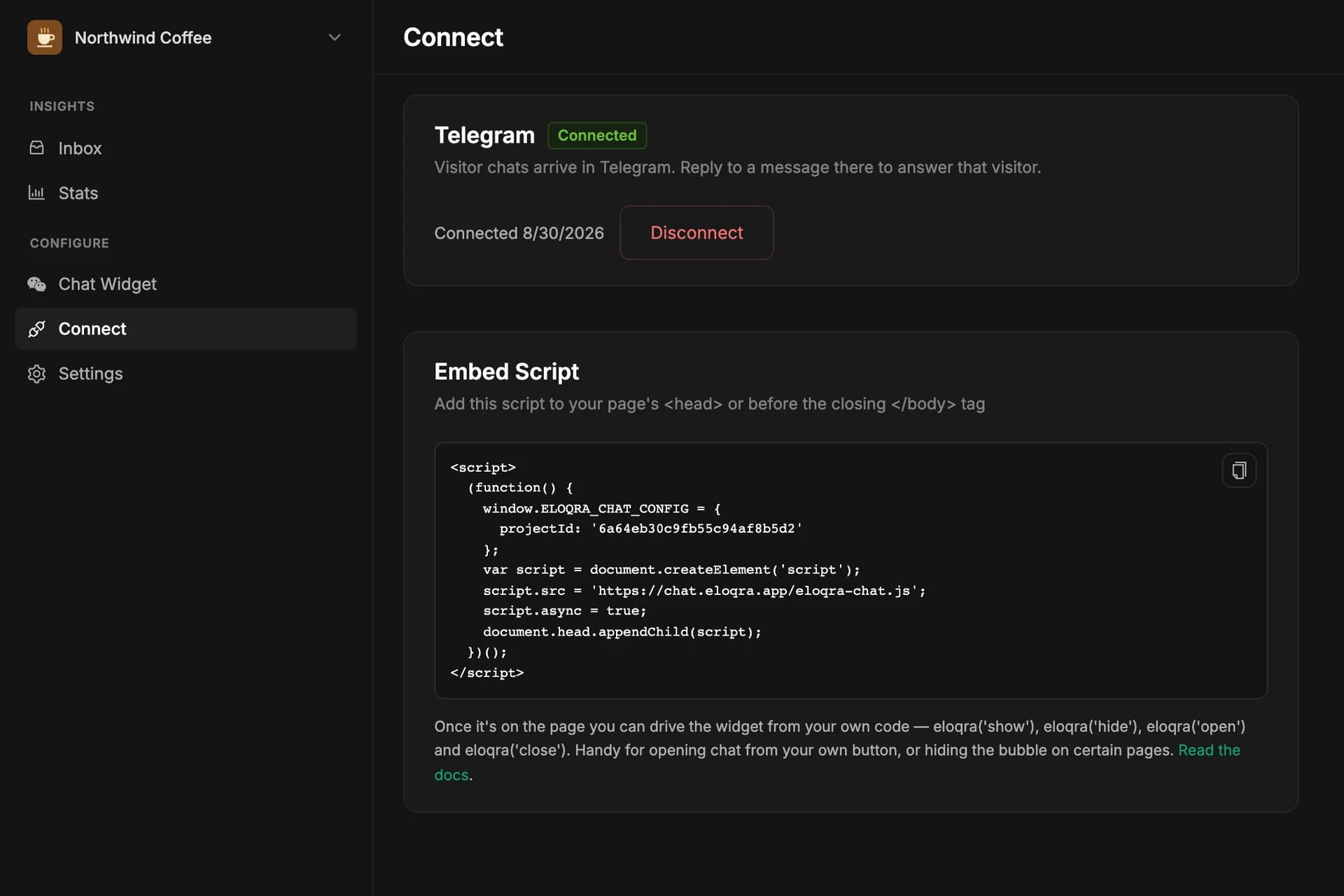The height and width of the screenshot is (896, 1344).
Task: Click the document.head.appendChild line
Action: [x=622, y=632]
